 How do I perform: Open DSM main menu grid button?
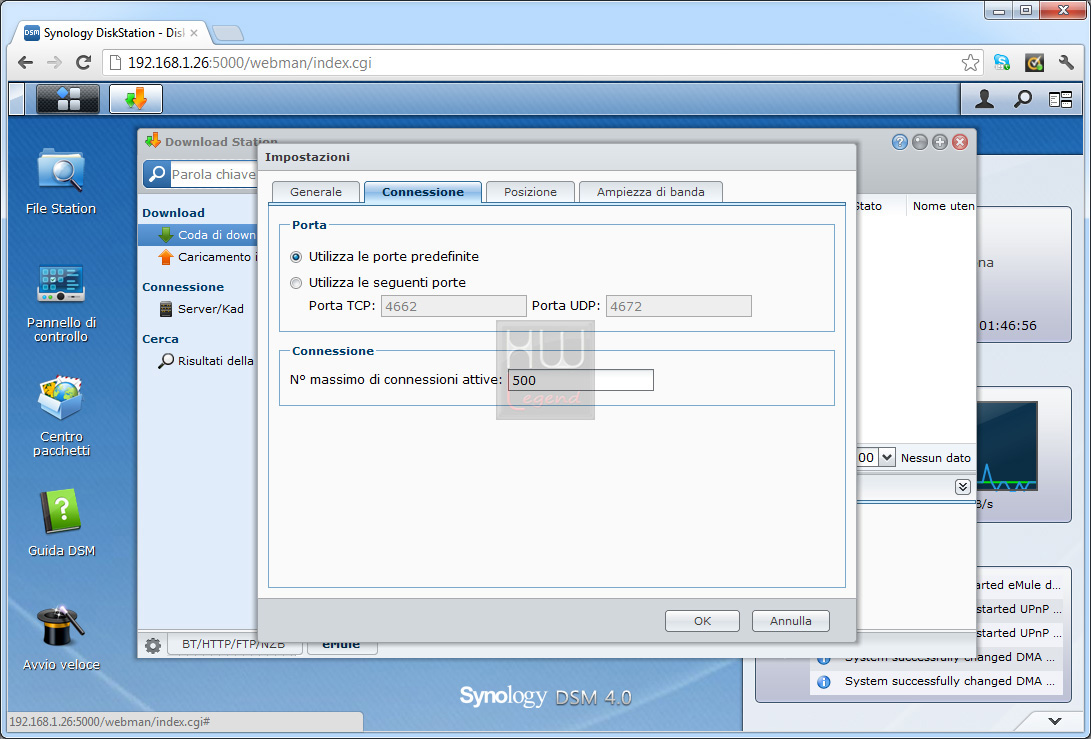pos(67,99)
